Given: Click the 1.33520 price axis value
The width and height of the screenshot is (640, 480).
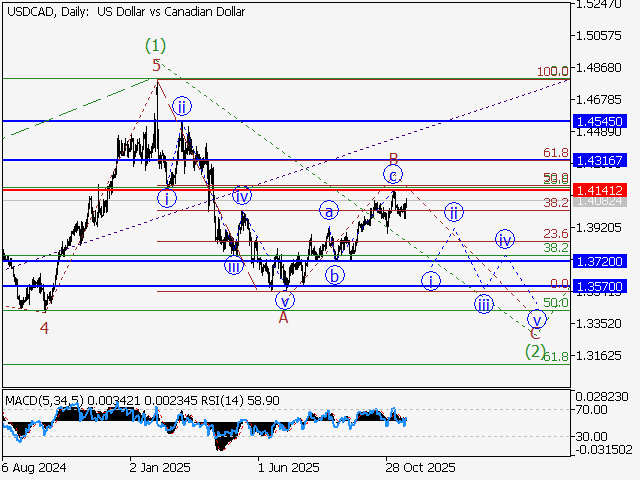Looking at the screenshot, I should tap(599, 324).
